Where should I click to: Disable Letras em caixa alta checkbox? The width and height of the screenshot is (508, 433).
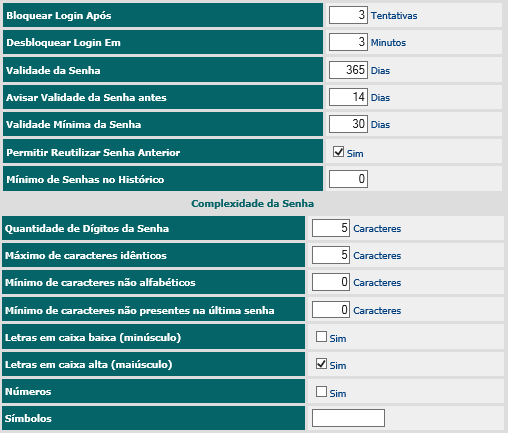[321, 364]
